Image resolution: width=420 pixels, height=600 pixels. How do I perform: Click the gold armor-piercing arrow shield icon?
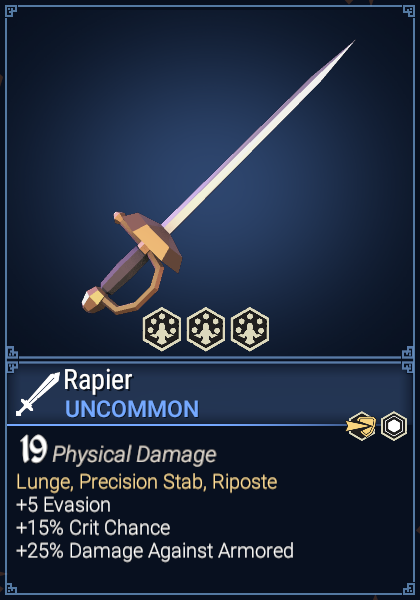tap(361, 426)
